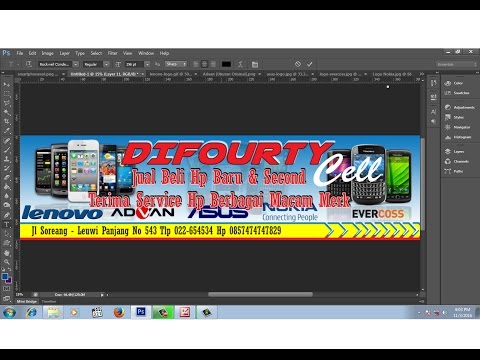This screenshot has width=480, height=360.
Task: Open the tool preset picker arrow
Action: pyautogui.click(x=18, y=64)
